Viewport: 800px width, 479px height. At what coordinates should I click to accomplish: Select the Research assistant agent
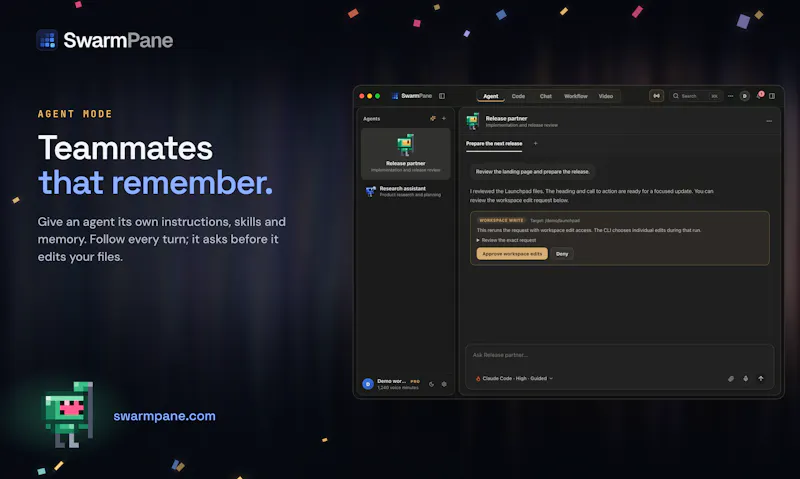(x=406, y=191)
